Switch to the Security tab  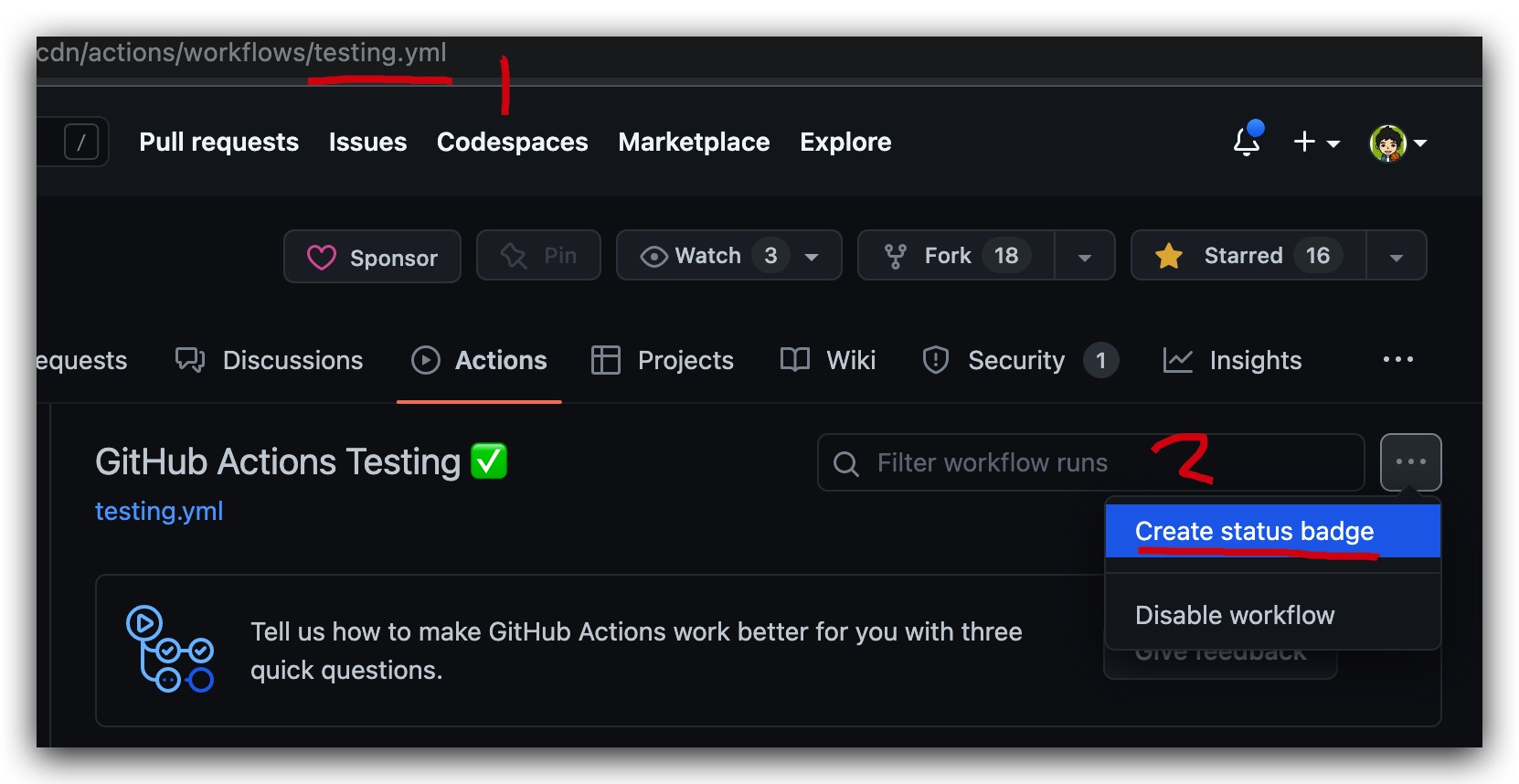(1019, 360)
